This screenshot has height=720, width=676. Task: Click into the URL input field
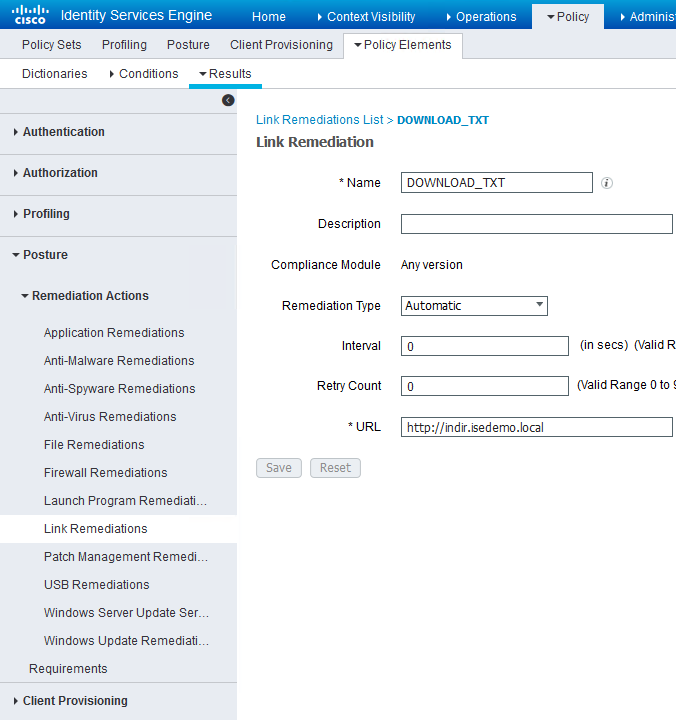(x=538, y=427)
